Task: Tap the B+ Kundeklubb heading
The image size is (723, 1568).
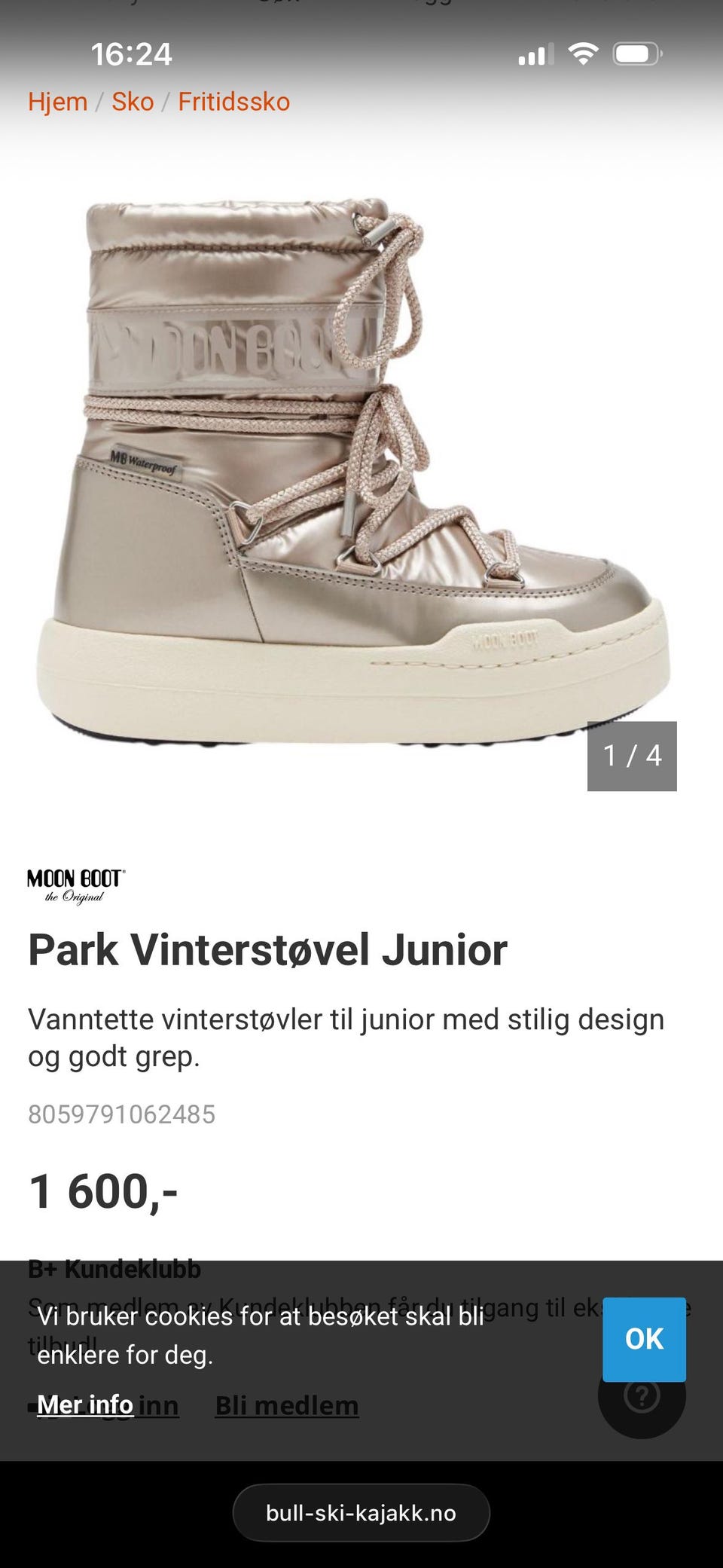Action: click(x=114, y=1269)
